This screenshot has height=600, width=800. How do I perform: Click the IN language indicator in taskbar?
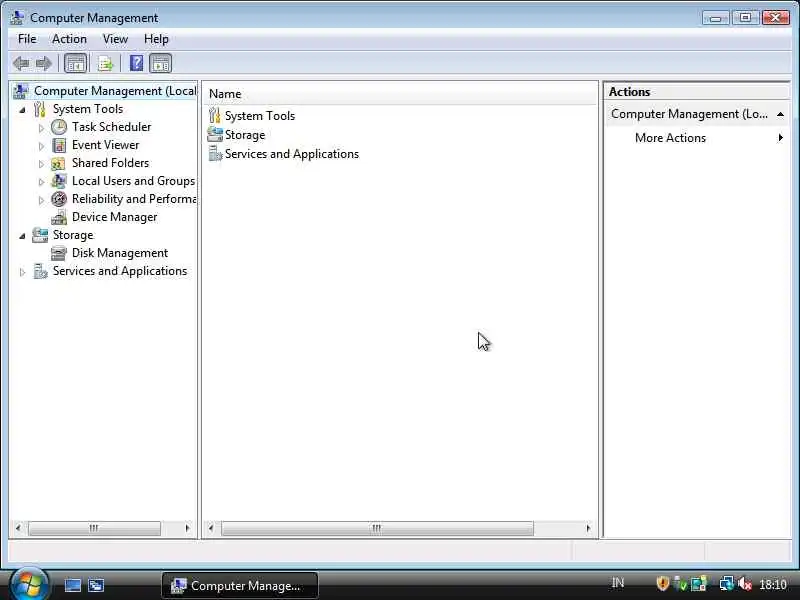tap(618, 583)
